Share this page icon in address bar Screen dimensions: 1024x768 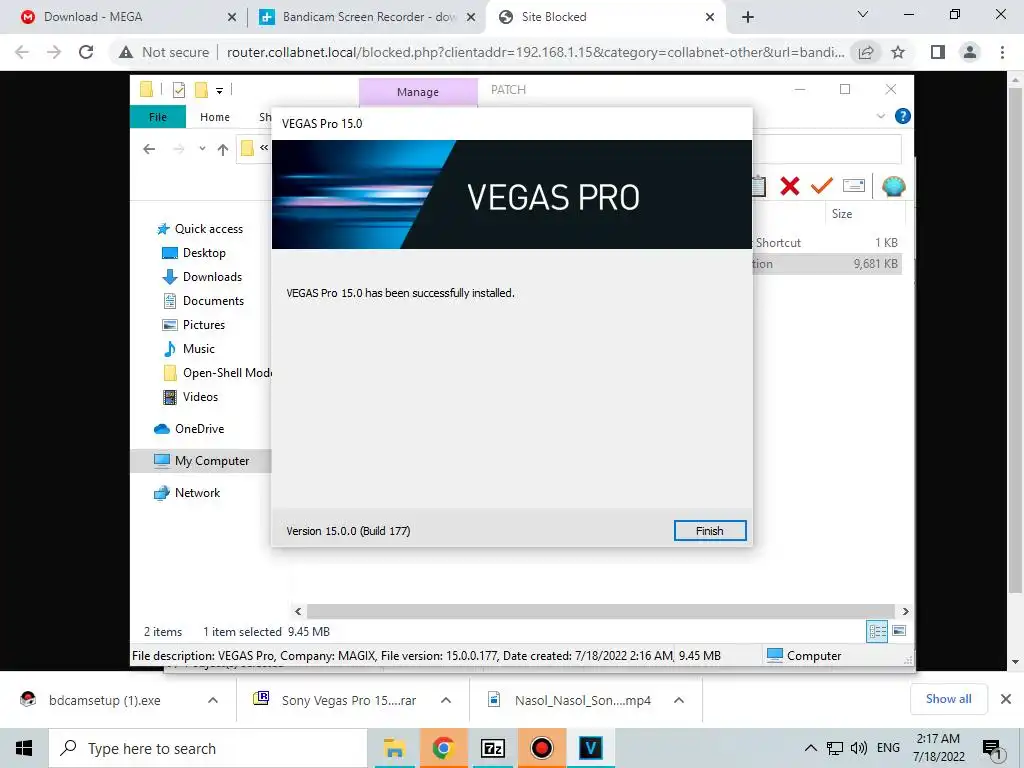[x=866, y=52]
